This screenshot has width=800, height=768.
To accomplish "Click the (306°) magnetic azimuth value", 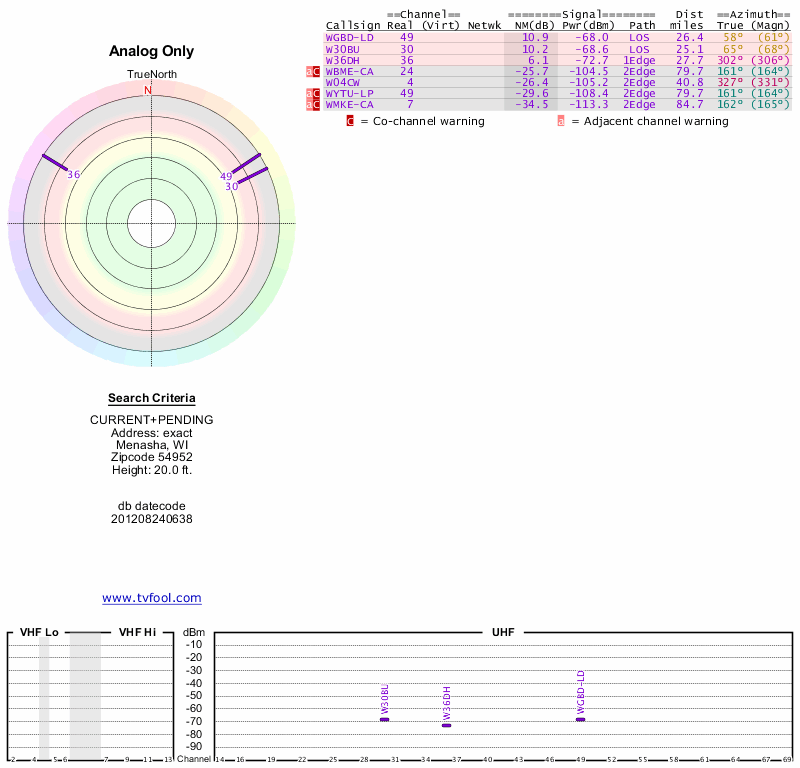I will [770, 61].
